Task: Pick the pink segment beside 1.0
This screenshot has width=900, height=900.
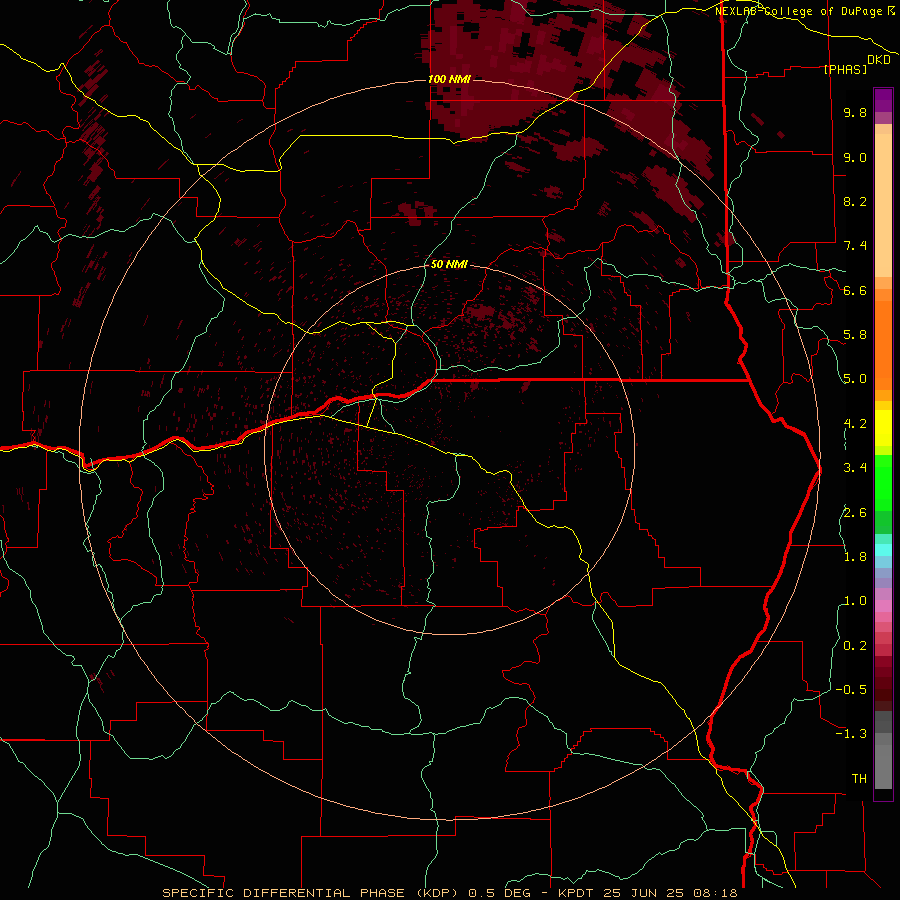Action: pos(883,606)
